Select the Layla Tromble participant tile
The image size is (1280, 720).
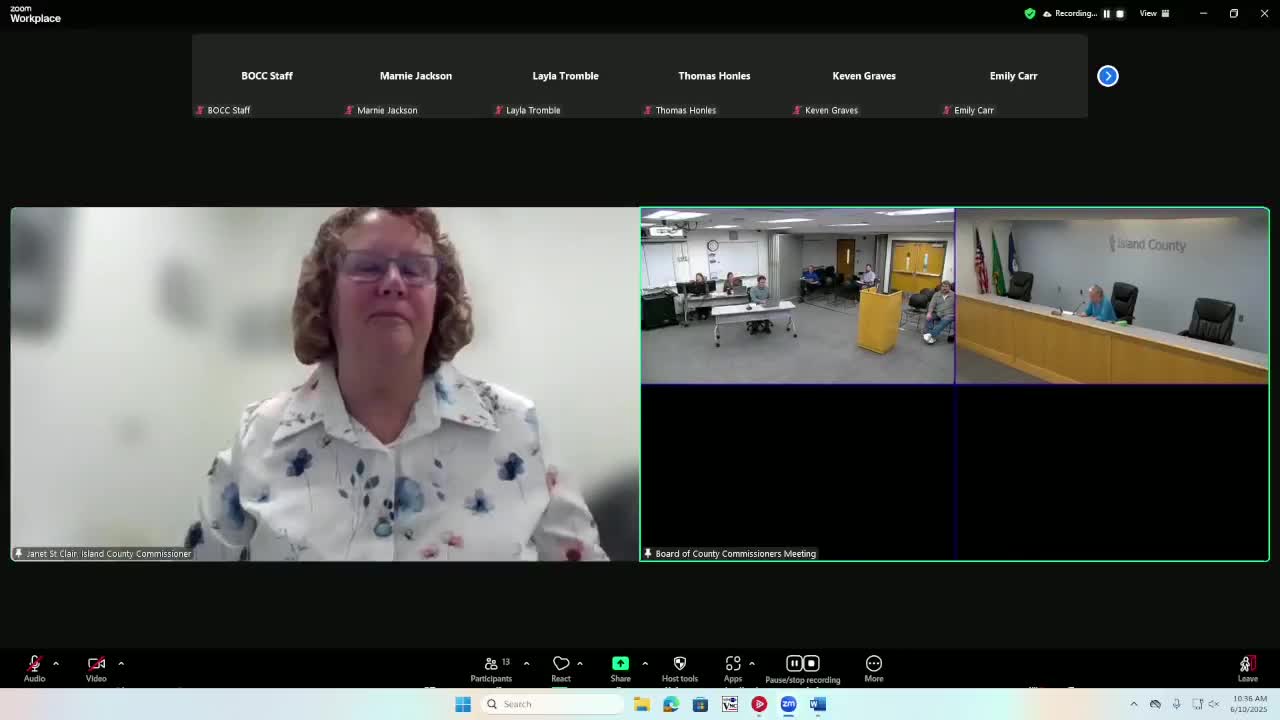pyautogui.click(x=565, y=76)
